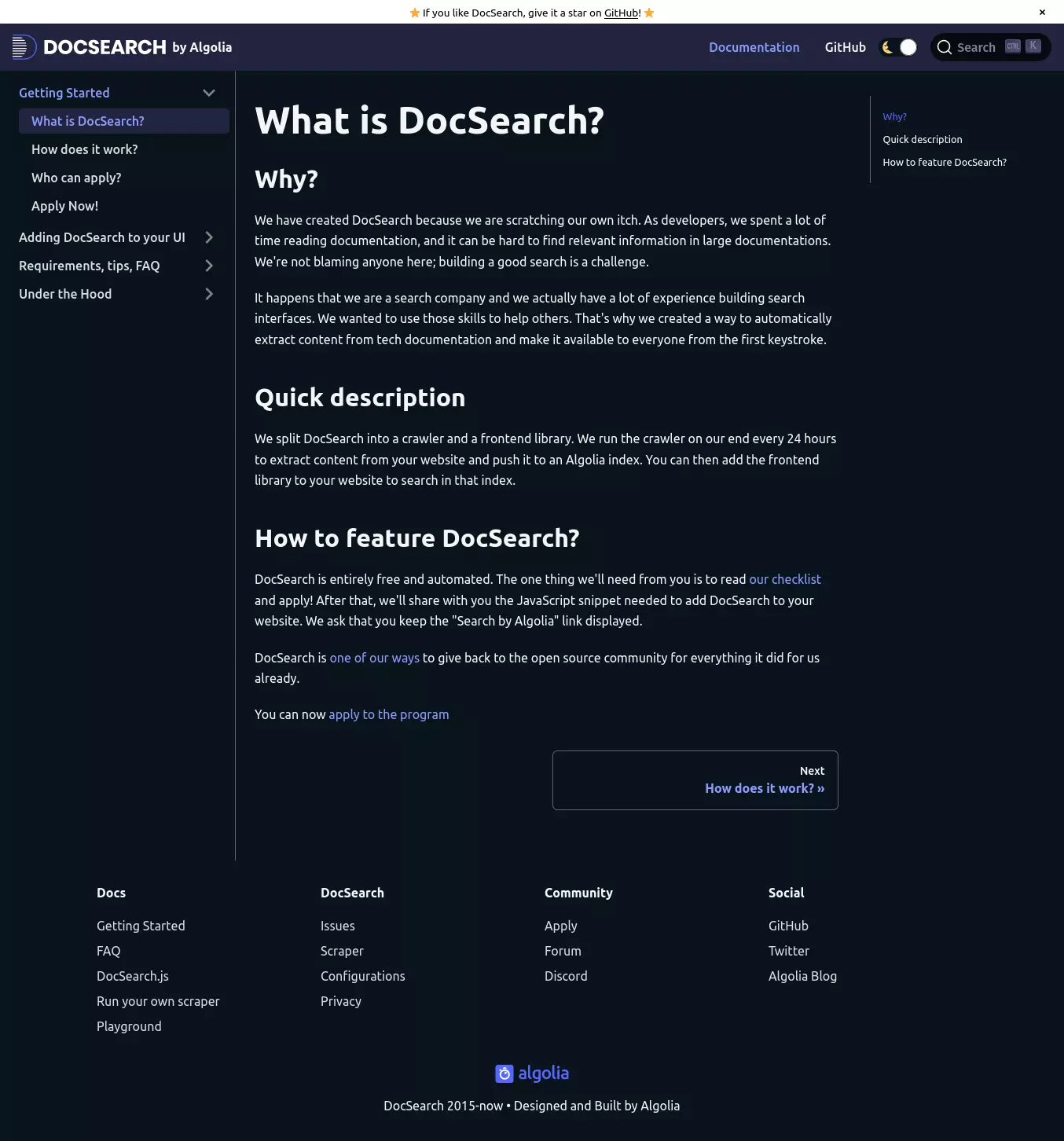Open Adding DocSearch to your UI category
The image size is (1064, 1141).
[x=102, y=237]
